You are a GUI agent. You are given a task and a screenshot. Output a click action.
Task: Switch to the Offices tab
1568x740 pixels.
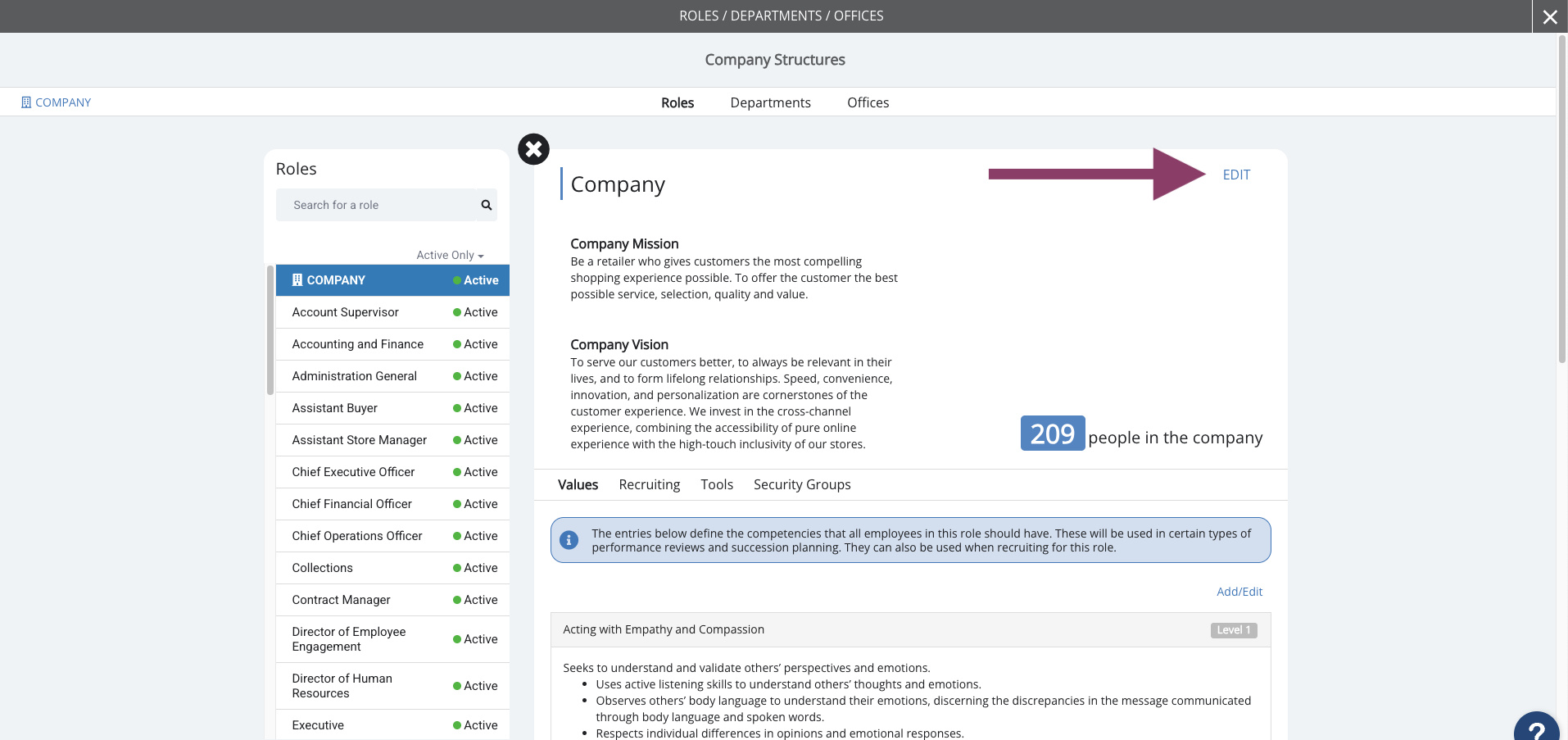point(868,102)
